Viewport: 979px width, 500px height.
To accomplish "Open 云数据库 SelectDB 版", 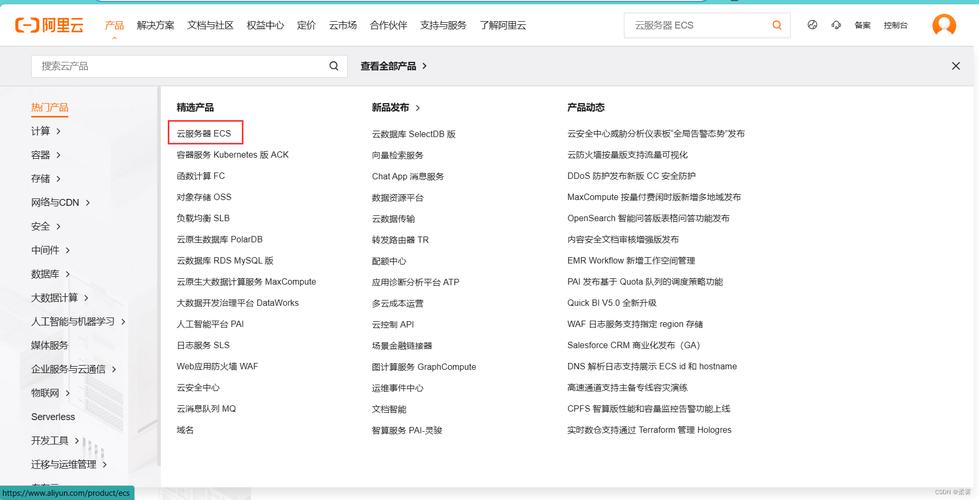I will coord(414,134).
